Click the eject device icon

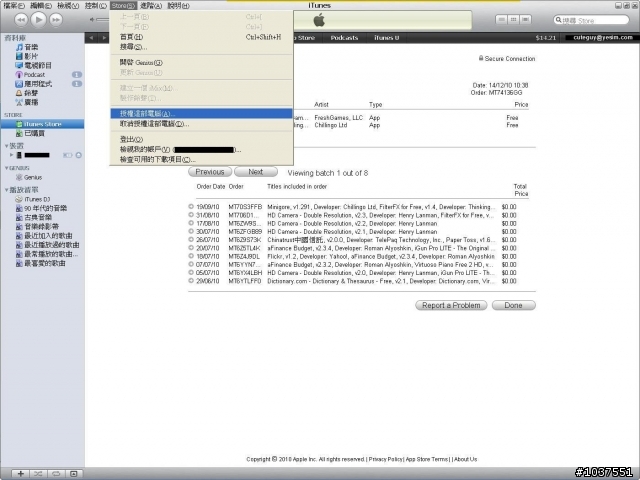pyautogui.click(x=79, y=155)
